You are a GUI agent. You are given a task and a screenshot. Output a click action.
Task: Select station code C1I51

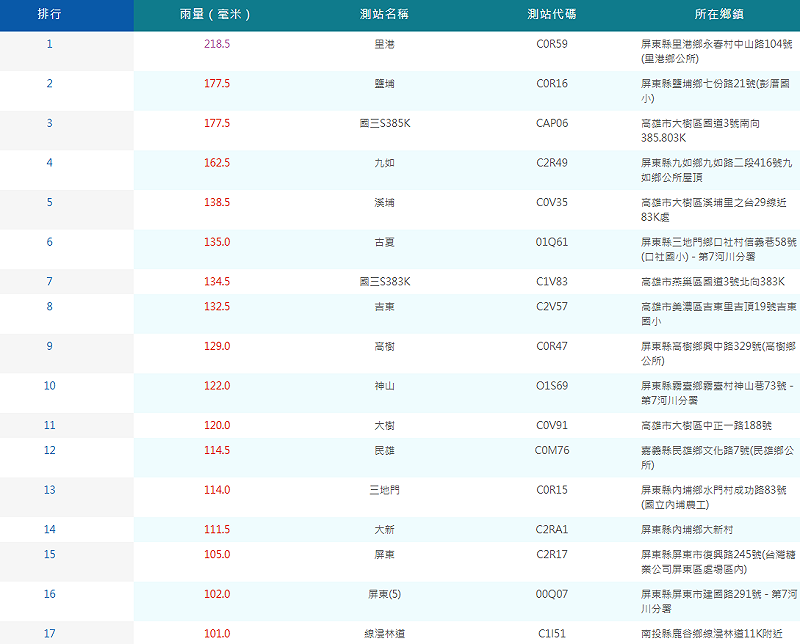click(552, 634)
